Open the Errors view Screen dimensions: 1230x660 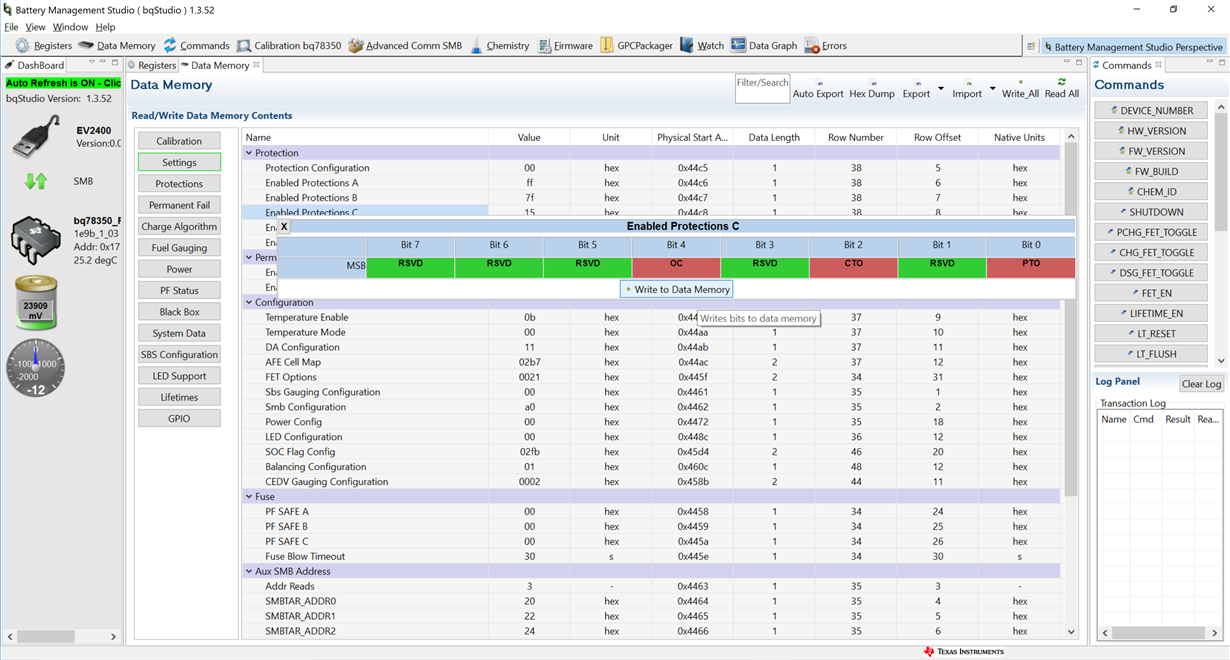coord(826,46)
